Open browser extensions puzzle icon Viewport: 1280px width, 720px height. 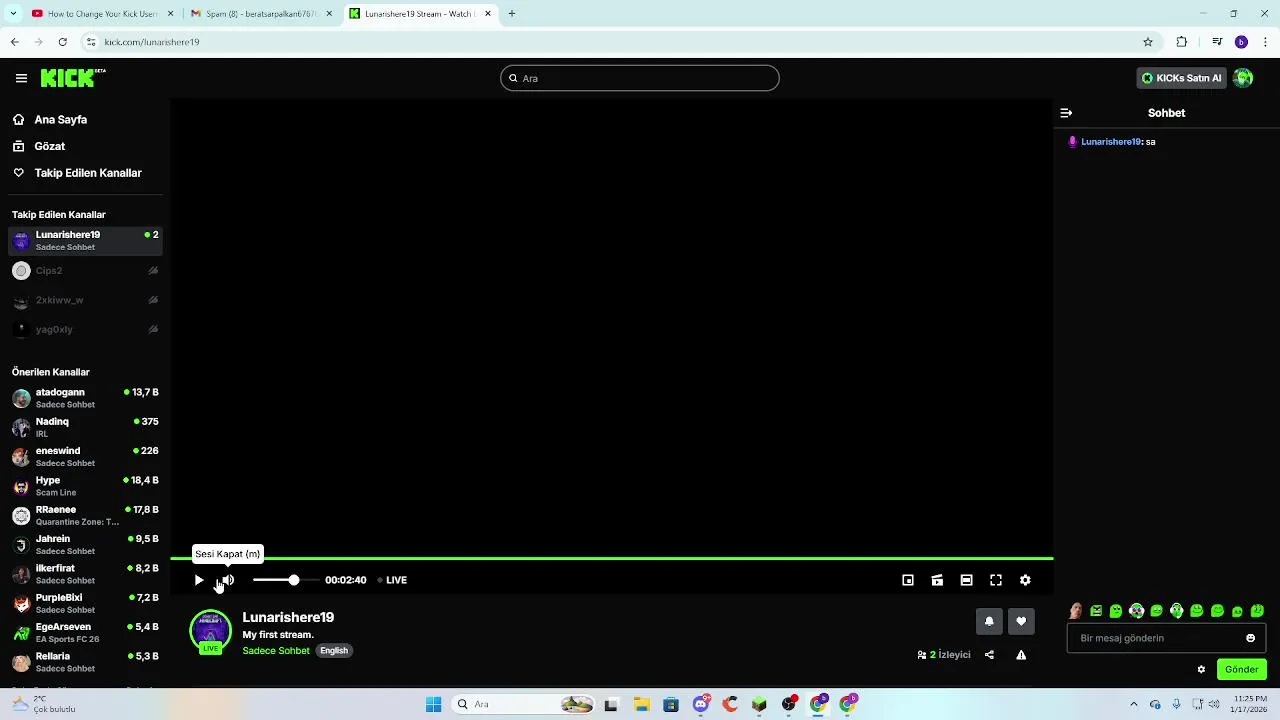tap(1182, 42)
